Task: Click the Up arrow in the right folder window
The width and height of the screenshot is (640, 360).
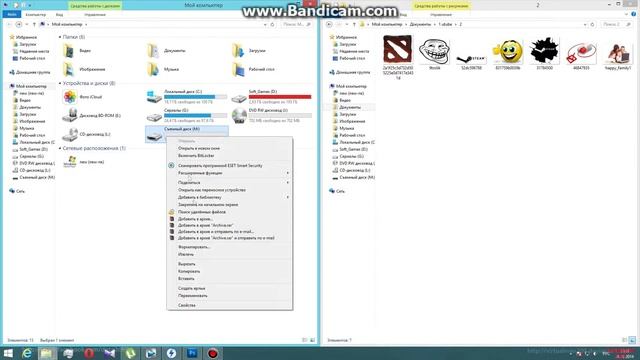Action: [354, 24]
